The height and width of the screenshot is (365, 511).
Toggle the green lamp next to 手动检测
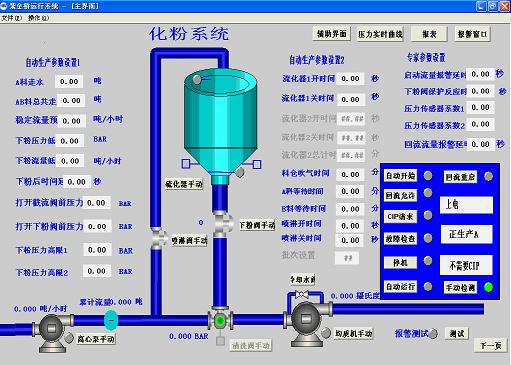coord(488,287)
